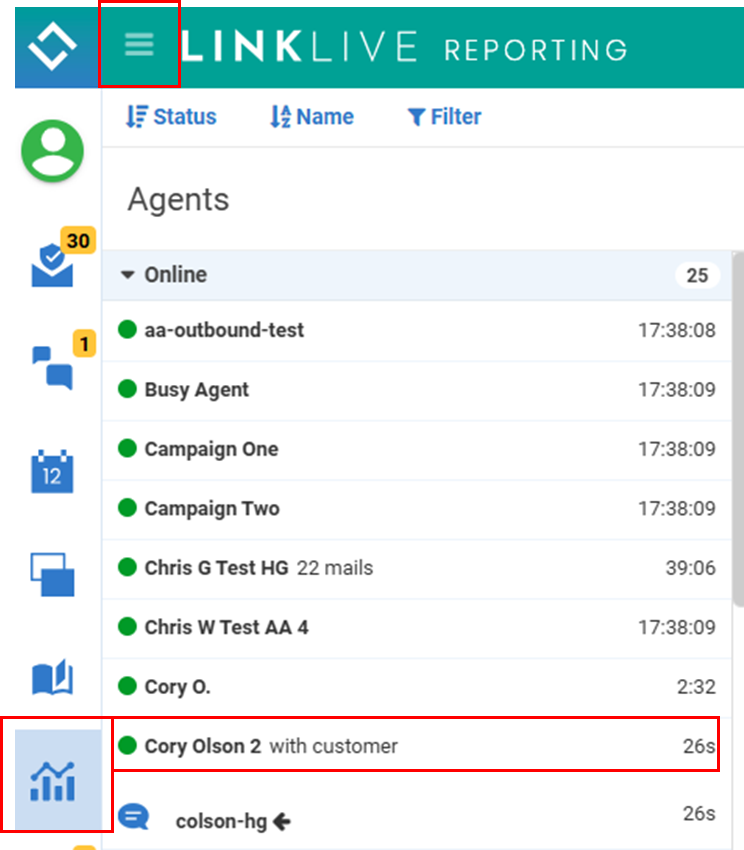Sort agents by Status
Viewport: 744px width, 850px height.
171,117
